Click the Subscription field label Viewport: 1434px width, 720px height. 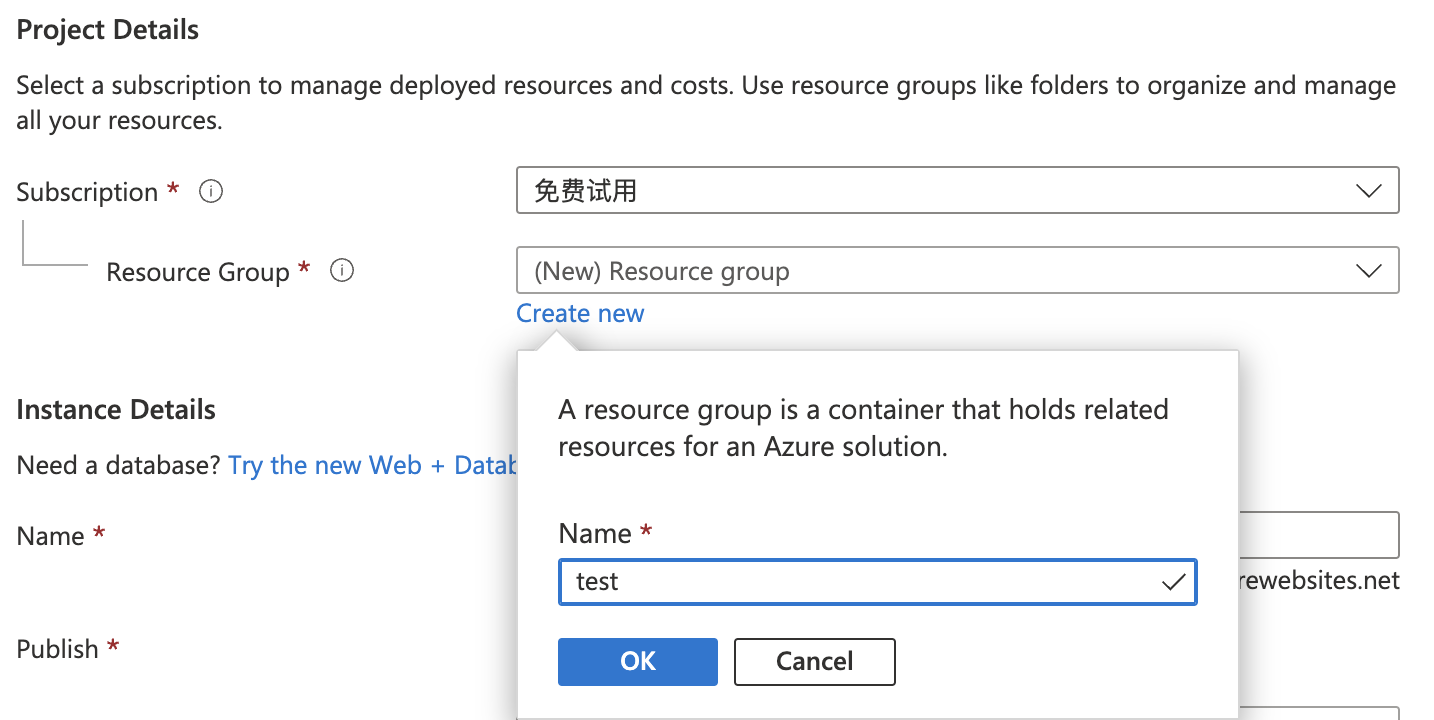(87, 192)
